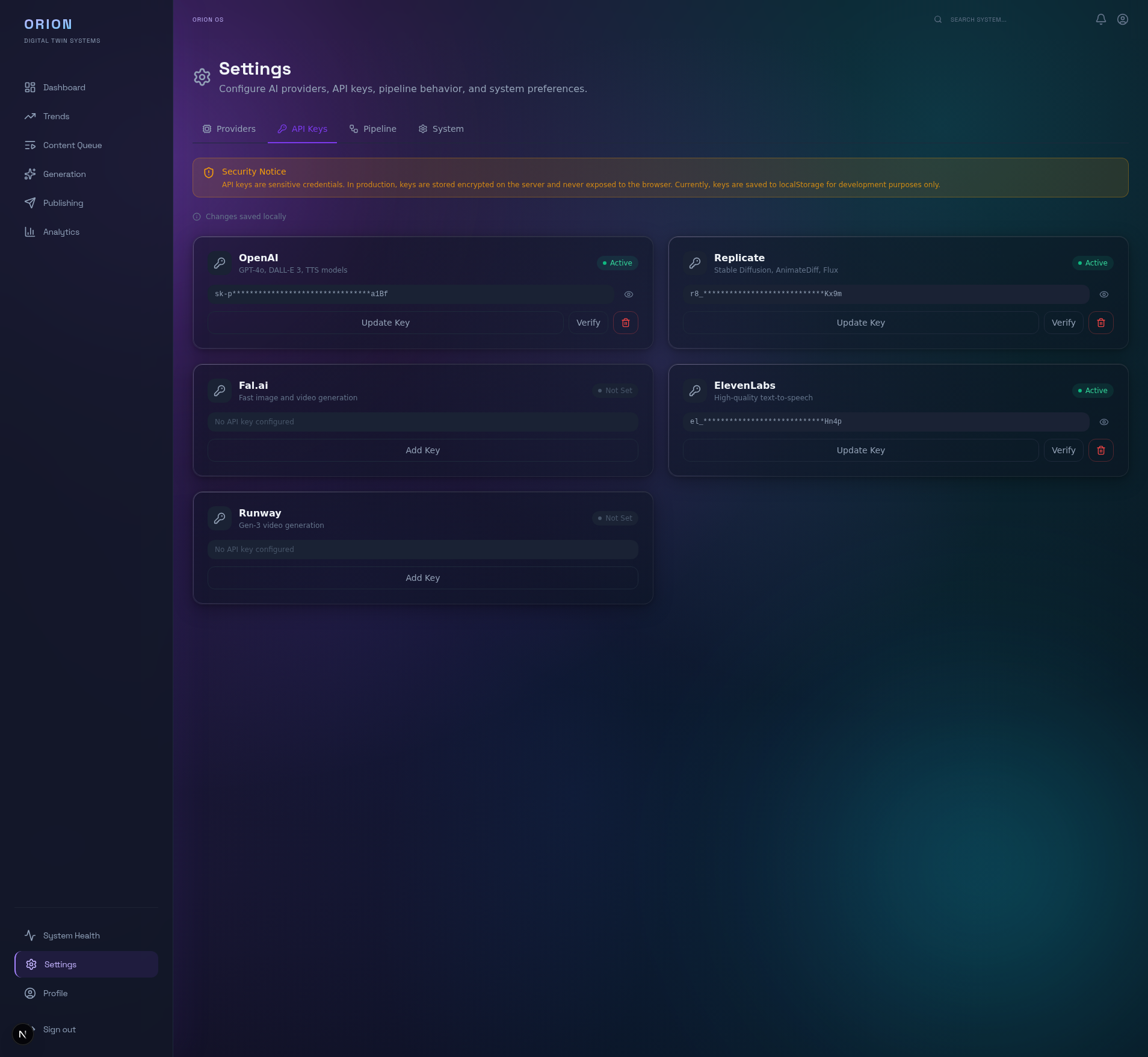Open the Pipeline tab

click(x=373, y=129)
